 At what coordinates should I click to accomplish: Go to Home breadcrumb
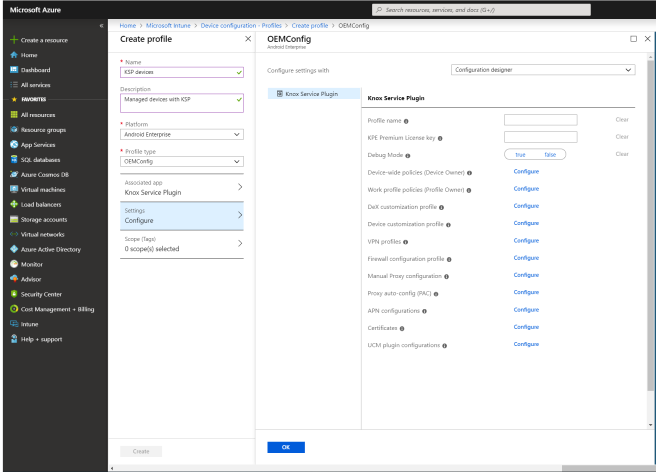128,26
